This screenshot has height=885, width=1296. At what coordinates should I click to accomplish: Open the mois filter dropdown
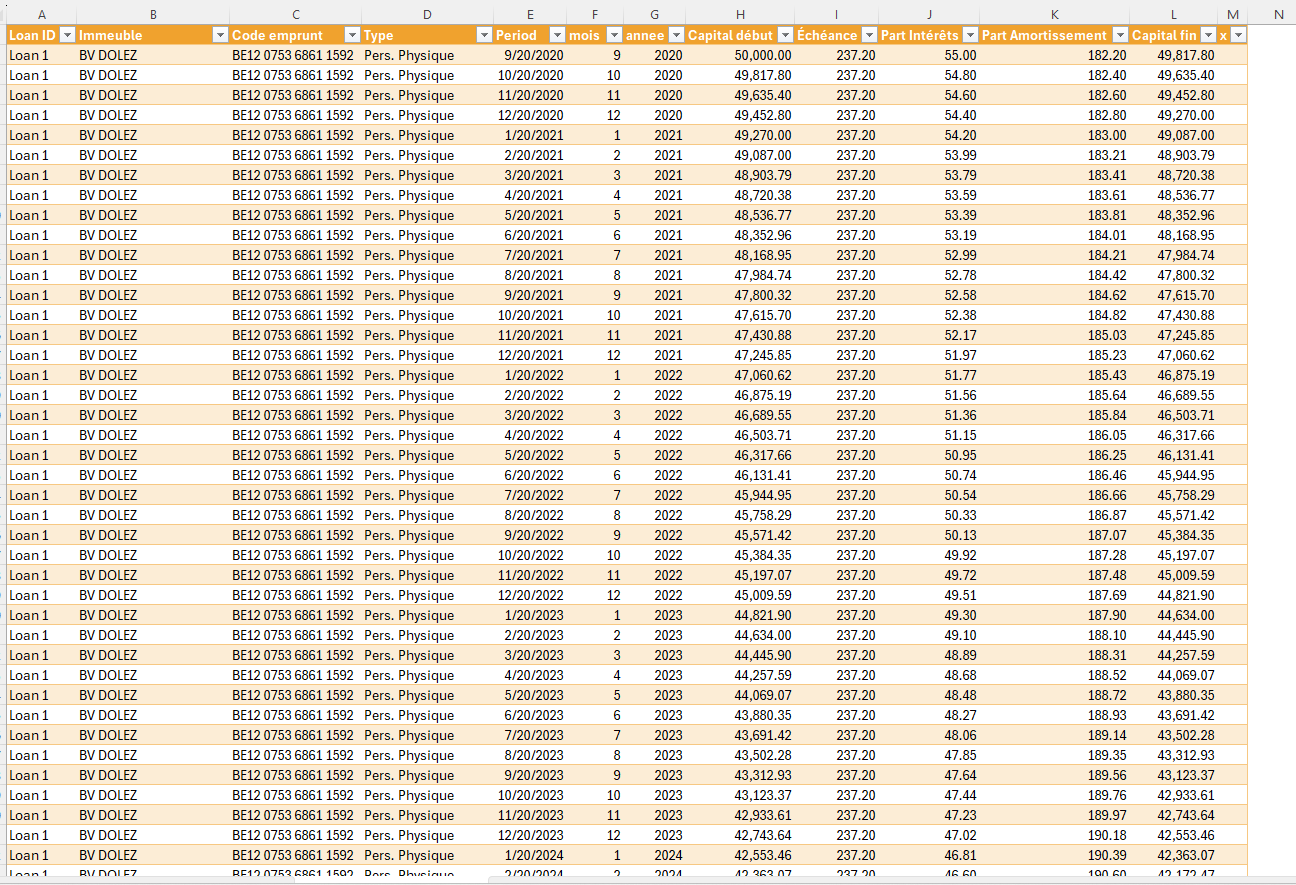(x=612, y=35)
